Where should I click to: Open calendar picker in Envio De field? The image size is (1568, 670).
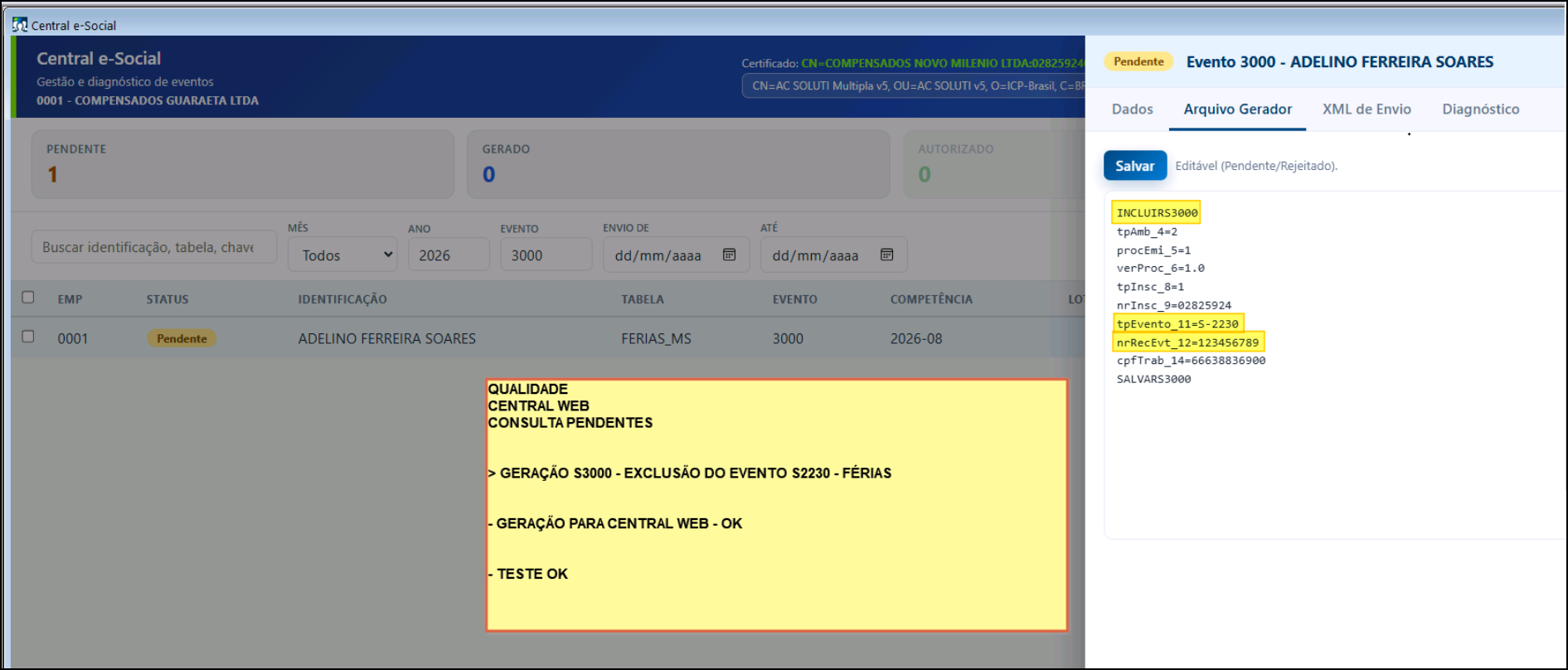[x=729, y=255]
